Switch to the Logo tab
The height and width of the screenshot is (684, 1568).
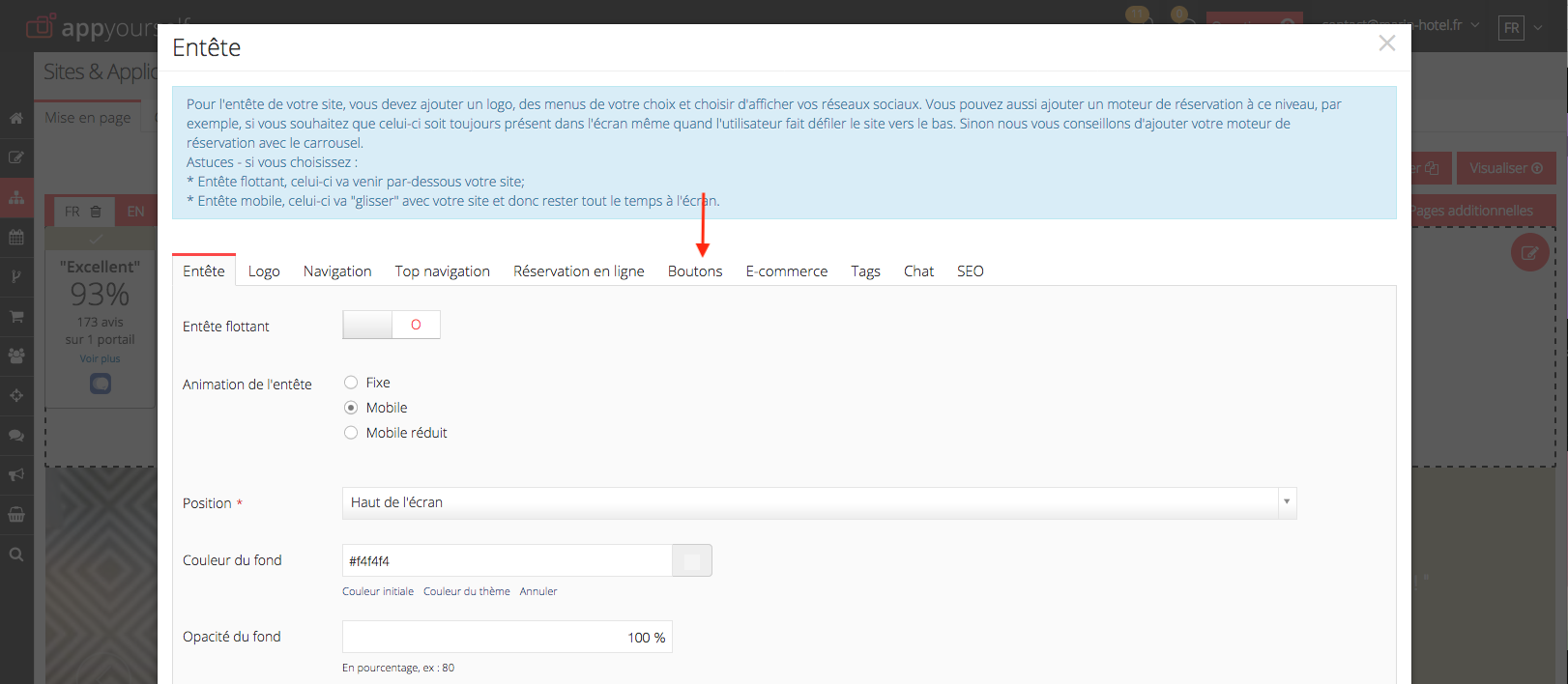point(264,271)
